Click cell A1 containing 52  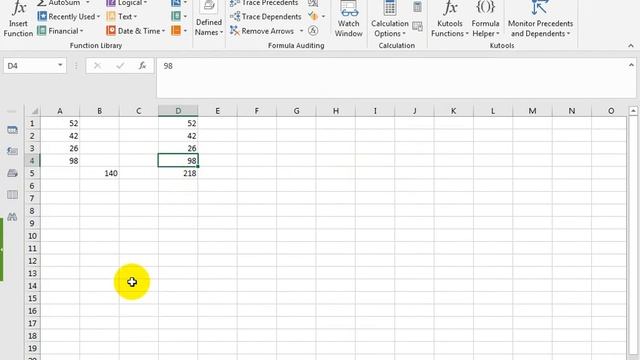click(x=60, y=123)
